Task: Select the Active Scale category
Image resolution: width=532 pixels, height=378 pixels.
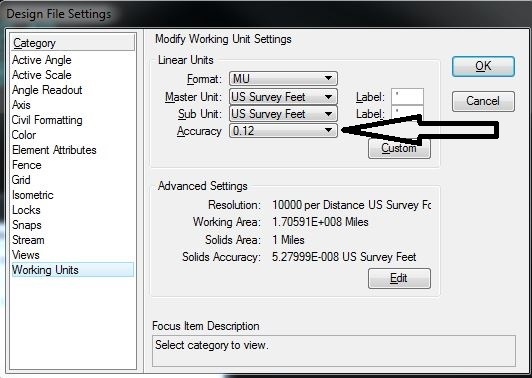Action: pyautogui.click(x=42, y=75)
